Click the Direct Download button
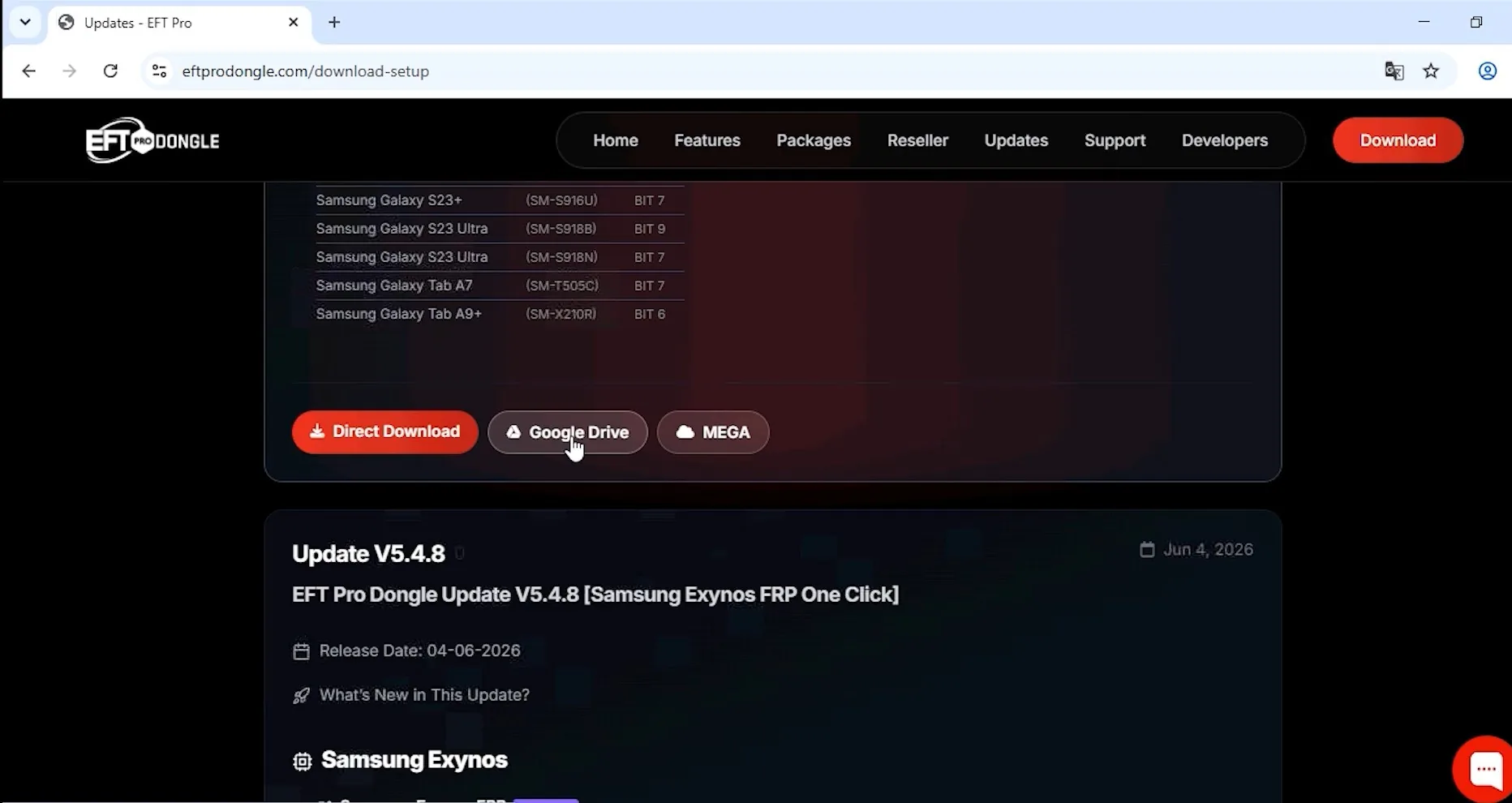Viewport: 1512px width, 803px height. pyautogui.click(x=385, y=432)
